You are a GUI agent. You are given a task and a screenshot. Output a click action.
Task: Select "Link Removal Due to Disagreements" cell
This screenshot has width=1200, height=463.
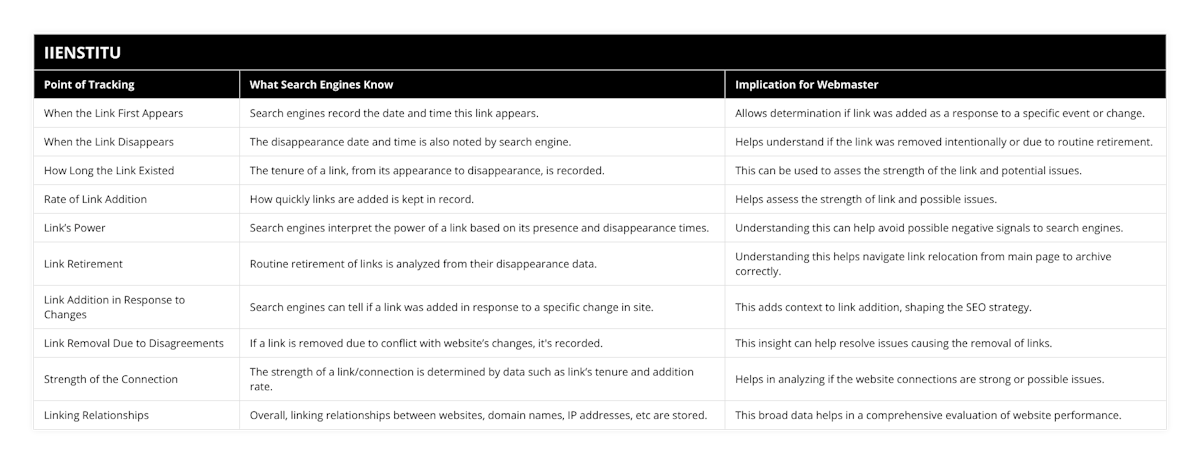coord(133,343)
